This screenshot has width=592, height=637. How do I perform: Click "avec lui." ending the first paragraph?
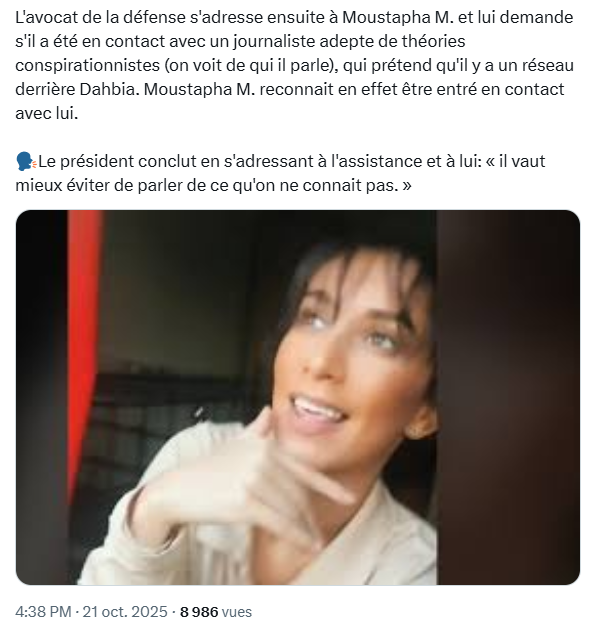click(x=46, y=113)
